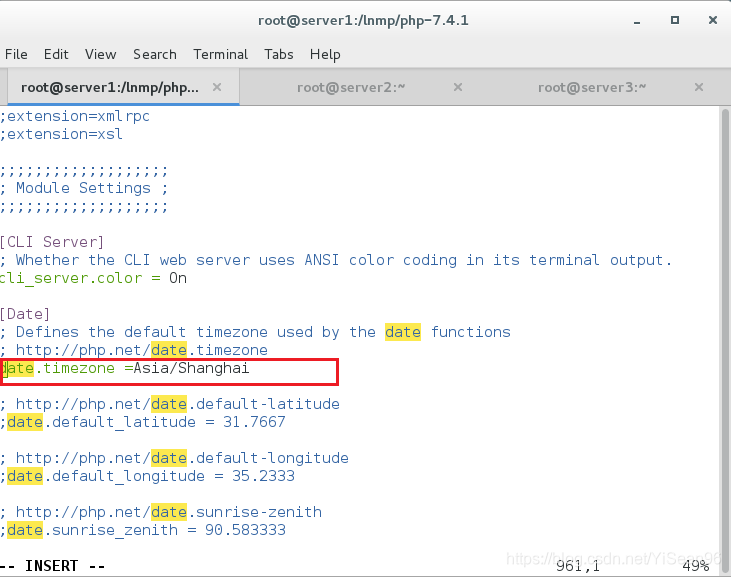Open the Help menu
This screenshot has width=731, height=577.
(x=325, y=55)
